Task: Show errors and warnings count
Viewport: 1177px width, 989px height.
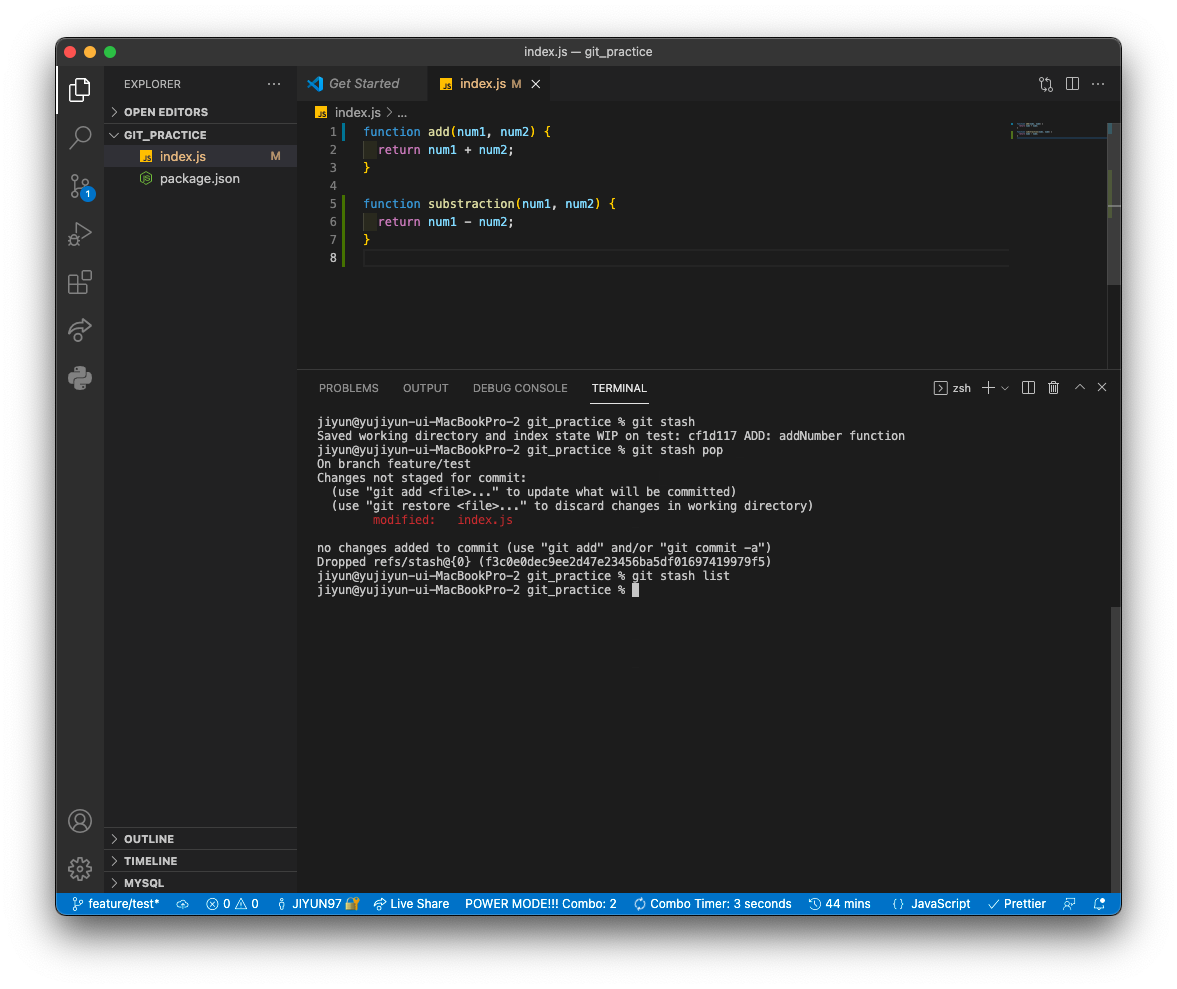Action: click(x=232, y=904)
